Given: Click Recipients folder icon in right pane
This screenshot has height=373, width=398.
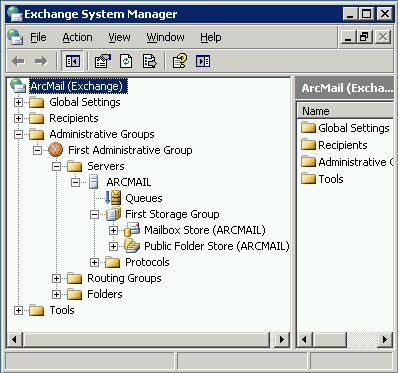Looking at the screenshot, I should click(x=308, y=145).
